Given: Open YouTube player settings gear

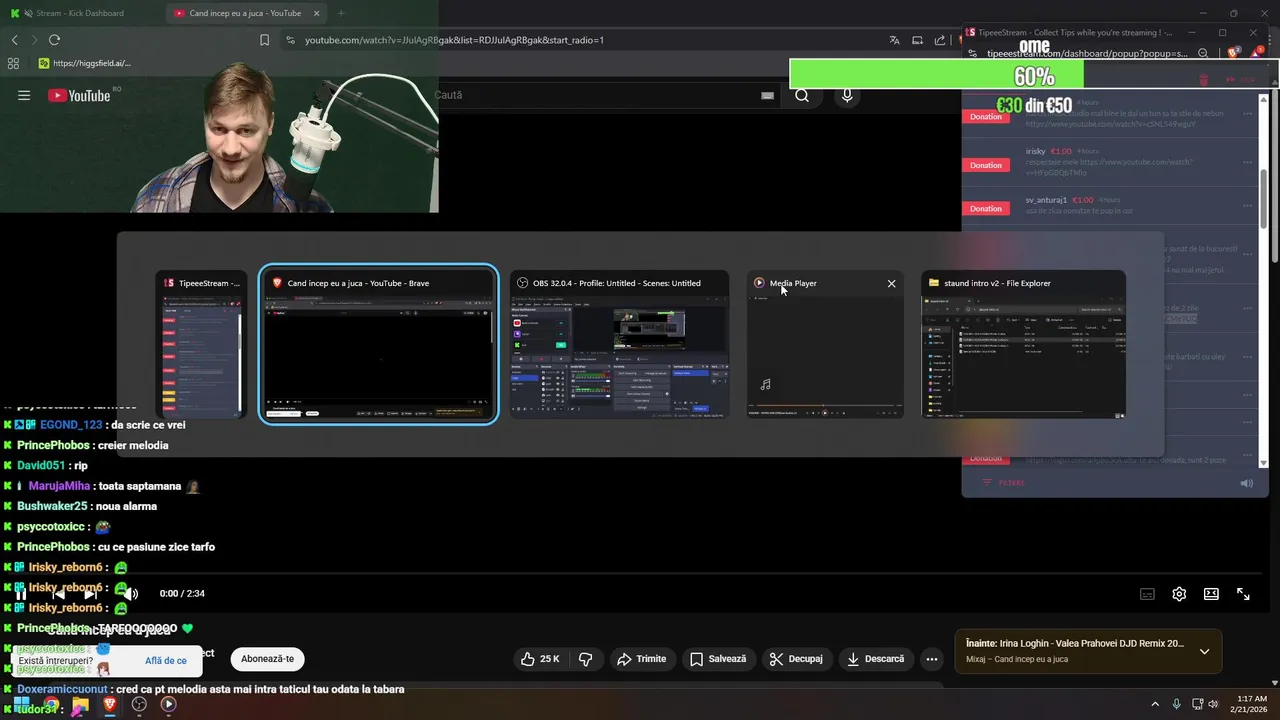Looking at the screenshot, I should 1179,594.
